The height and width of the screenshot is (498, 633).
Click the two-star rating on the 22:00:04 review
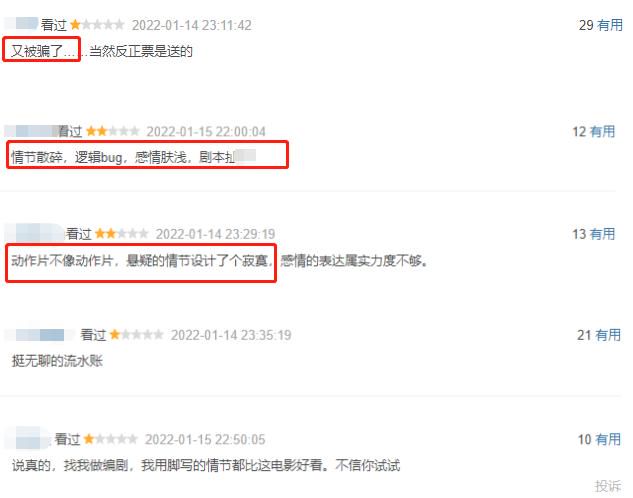pos(113,131)
